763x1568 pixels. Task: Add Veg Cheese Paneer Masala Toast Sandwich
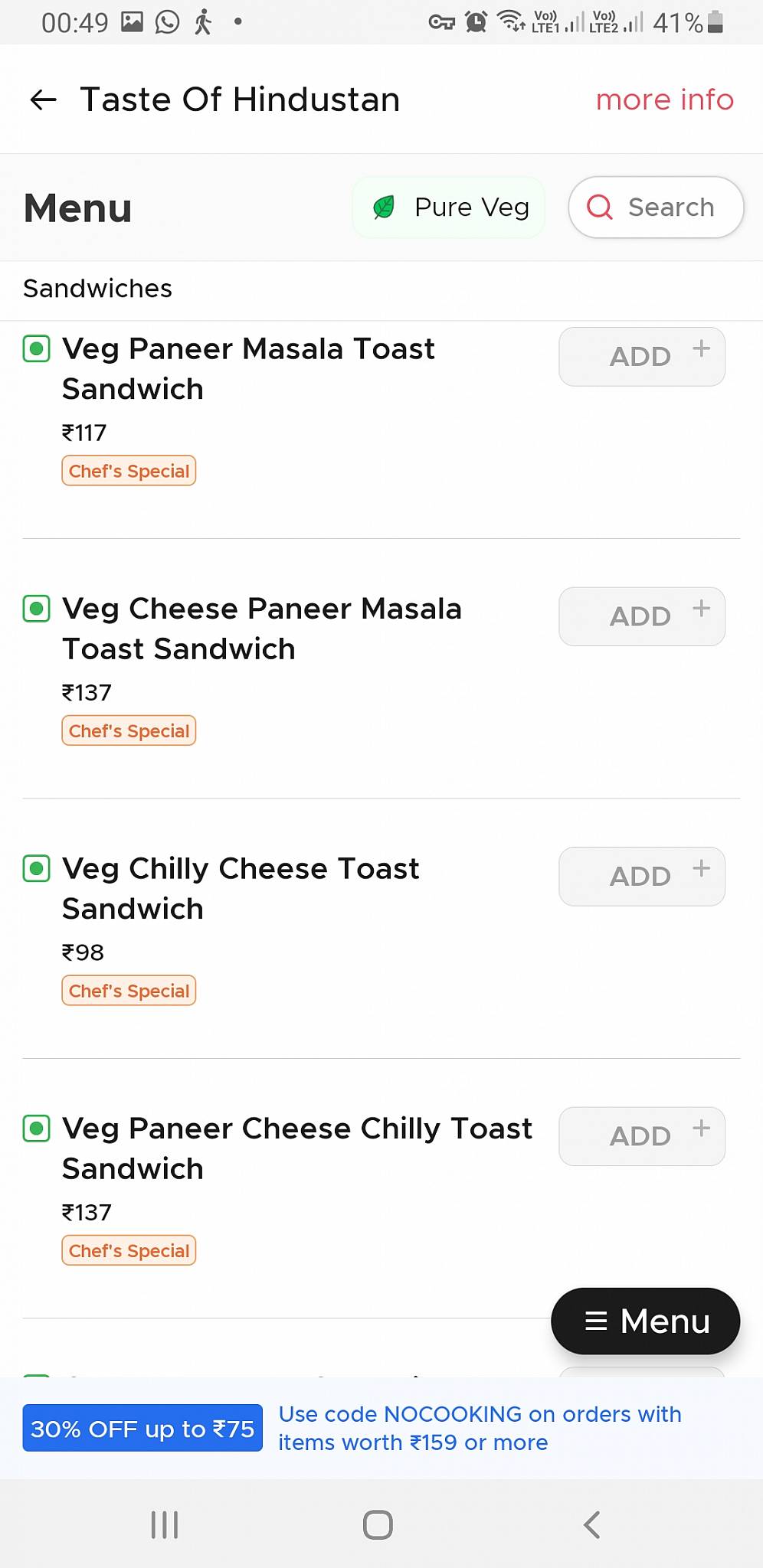pos(641,616)
